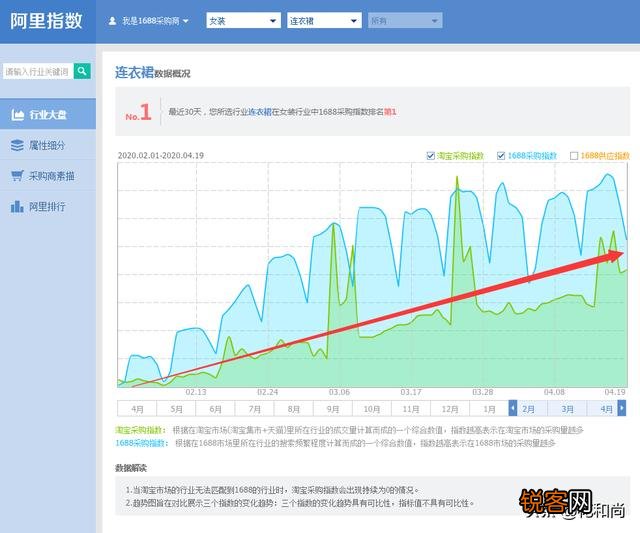This screenshot has height=533, width=640.
Task: Open the 连衣裙 subcategory dropdown
Action: click(324, 20)
